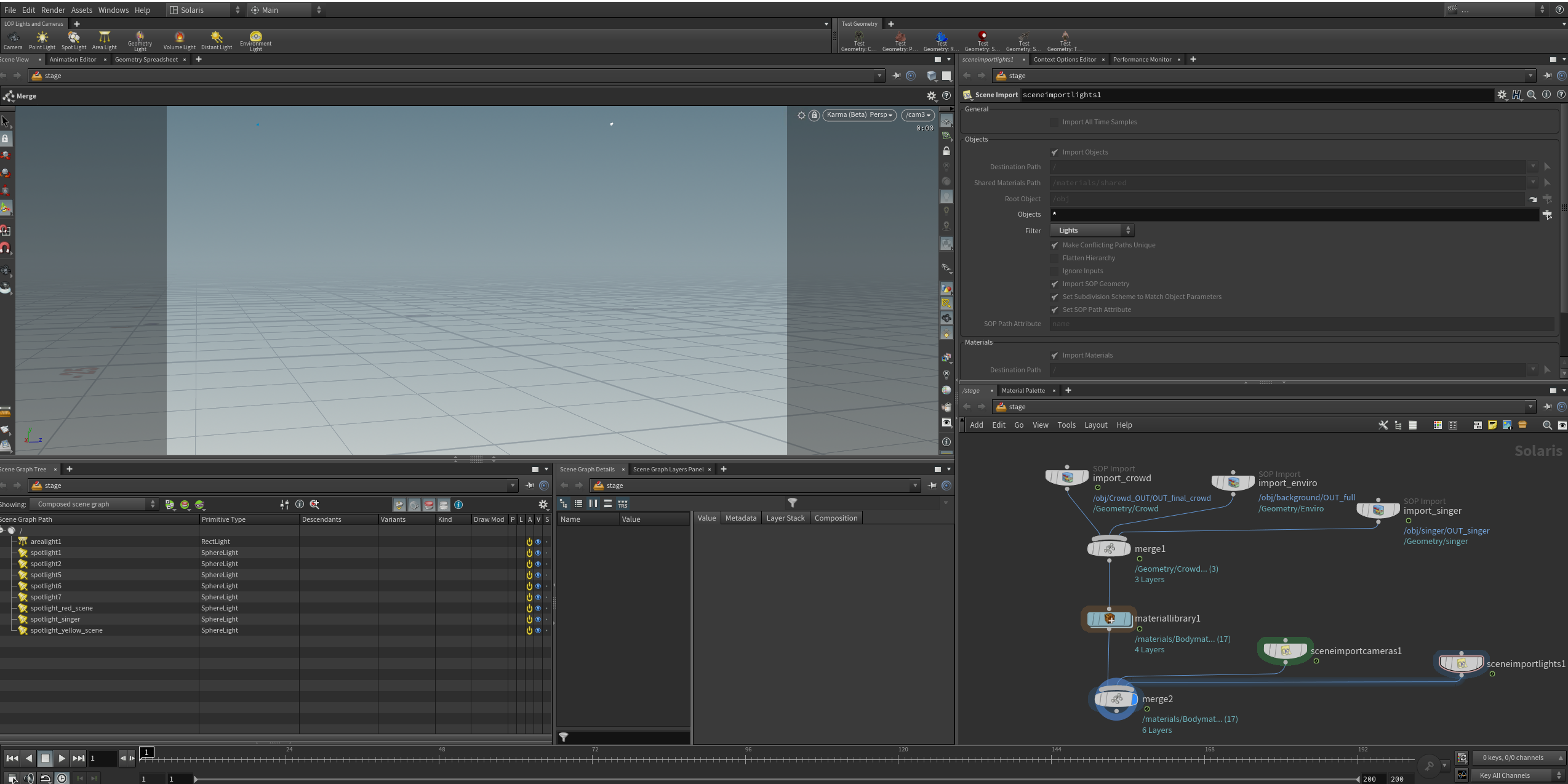Switch to the Geometry Spreadsheet tab
Viewport: 1568px width, 784px height.
[x=146, y=60]
